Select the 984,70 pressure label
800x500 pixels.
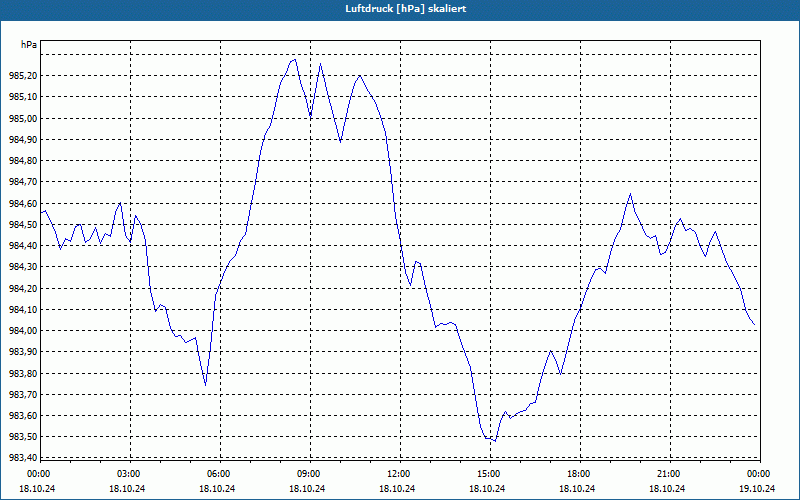(23, 182)
